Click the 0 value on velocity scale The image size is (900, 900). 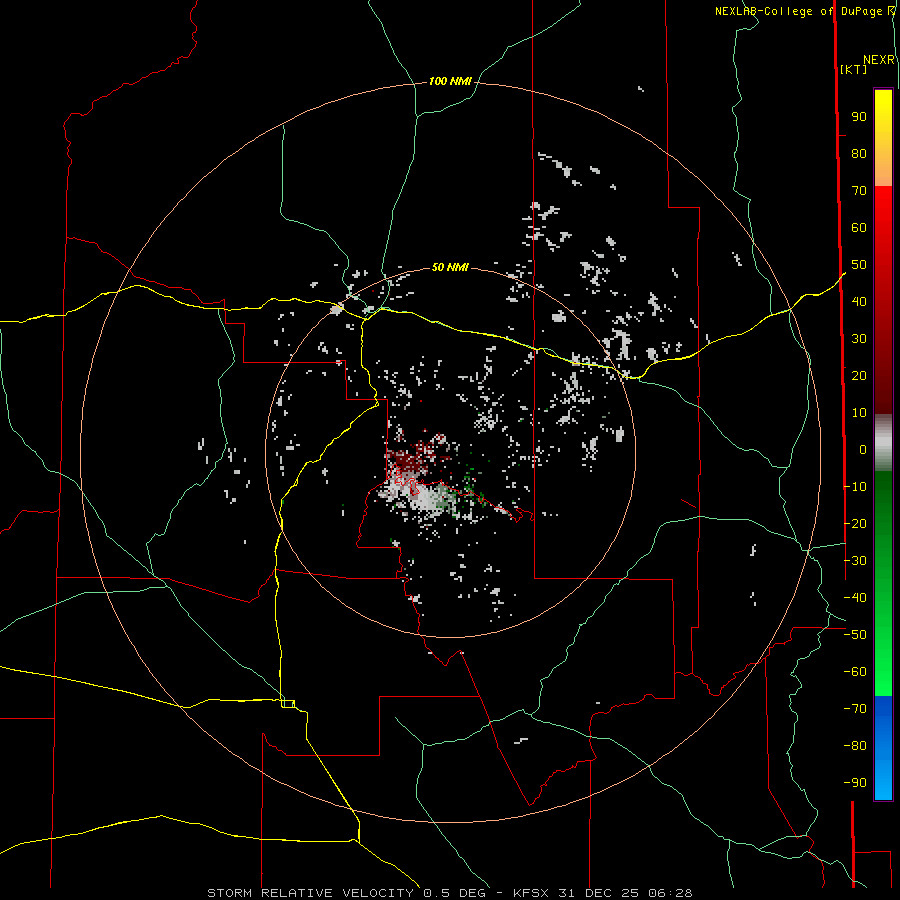(x=863, y=449)
